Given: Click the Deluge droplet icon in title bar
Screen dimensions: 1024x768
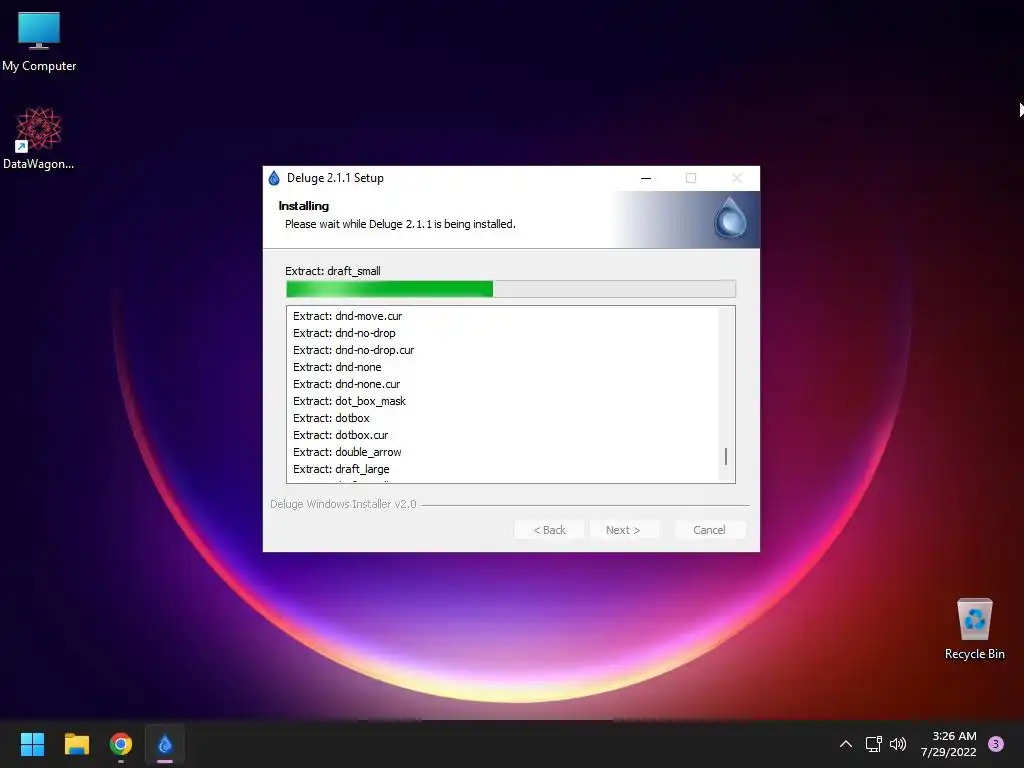Looking at the screenshot, I should pos(274,178).
